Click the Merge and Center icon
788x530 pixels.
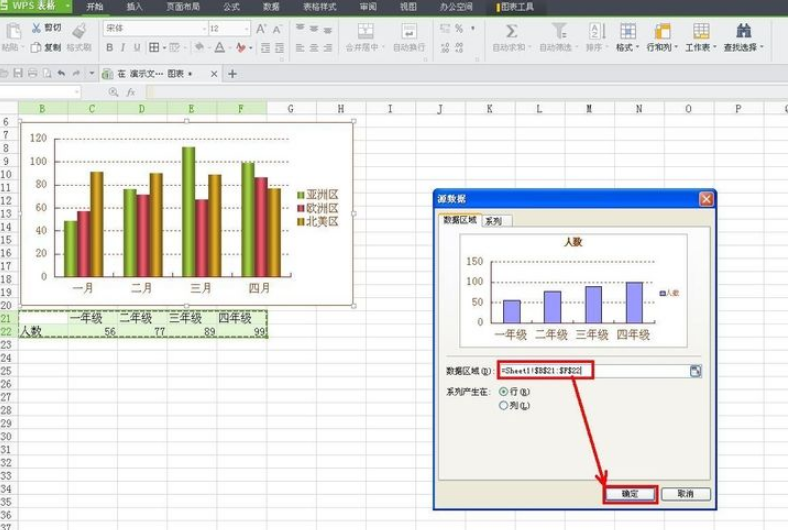365,31
